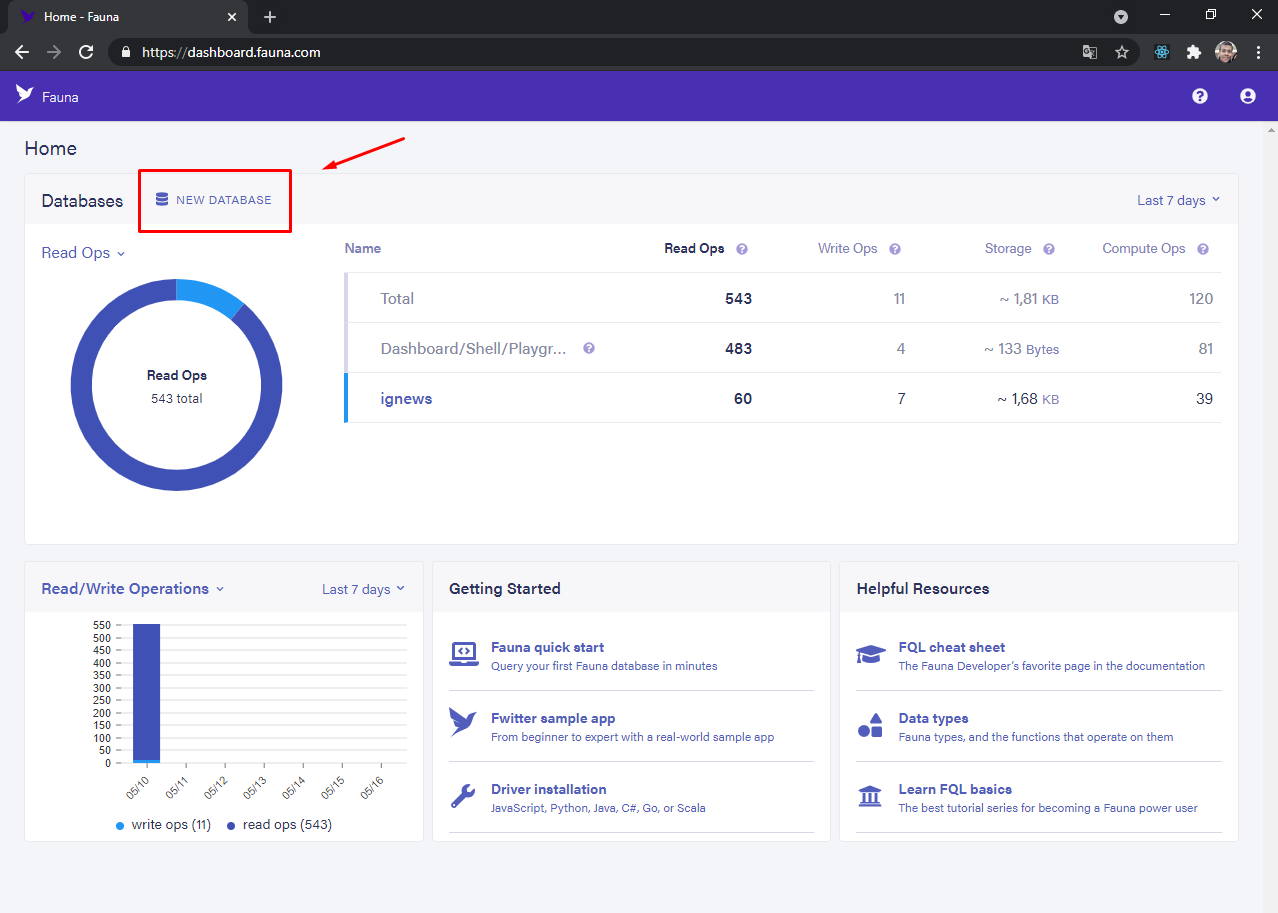Open the Driver installation link
This screenshot has height=913, width=1278.
point(548,789)
